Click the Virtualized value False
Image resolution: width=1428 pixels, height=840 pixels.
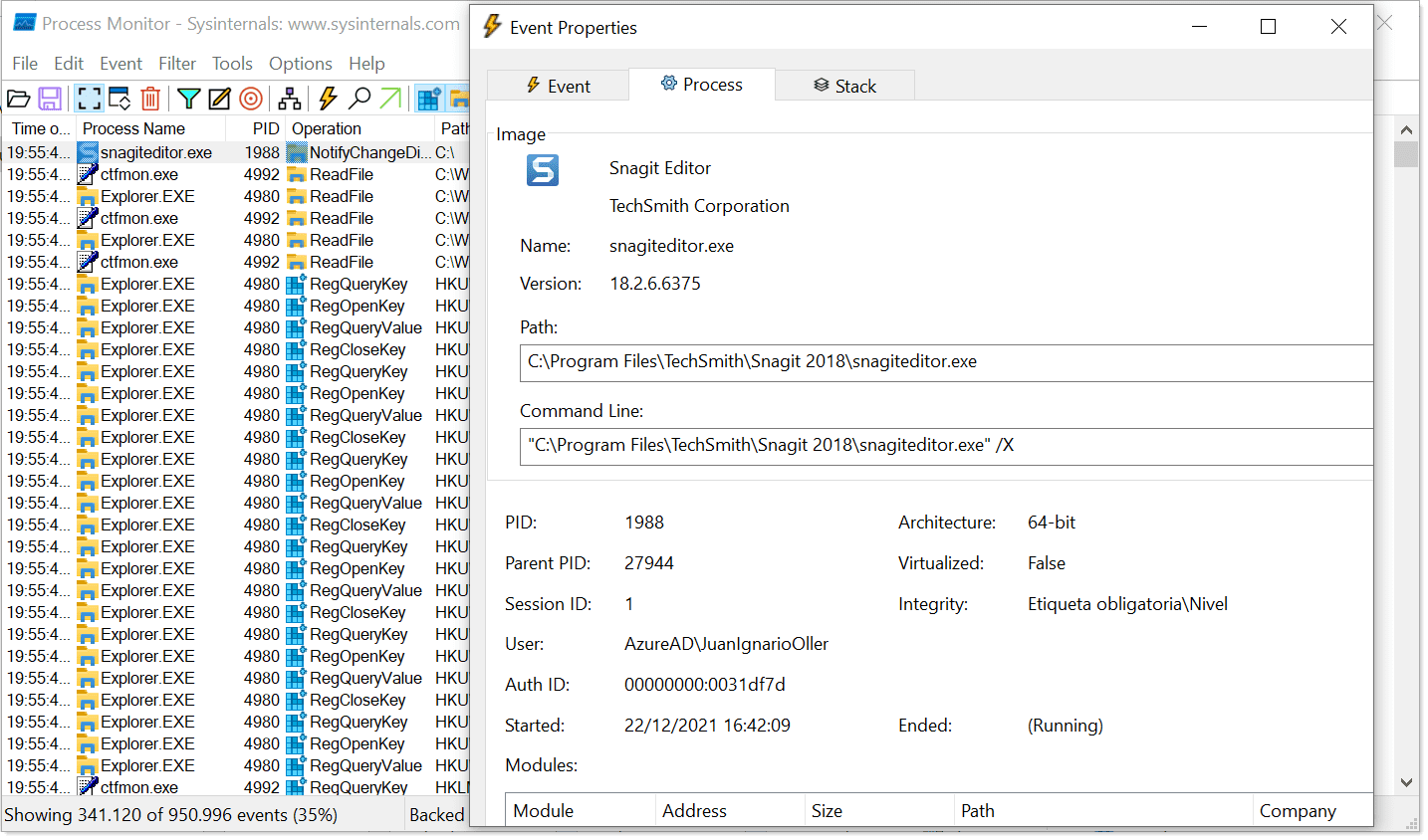(1047, 563)
